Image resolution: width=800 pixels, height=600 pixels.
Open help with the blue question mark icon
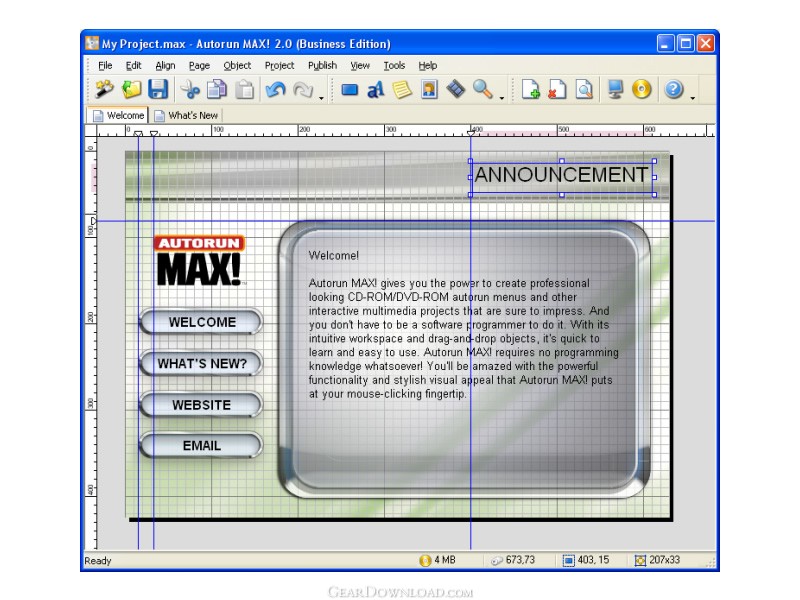point(674,90)
